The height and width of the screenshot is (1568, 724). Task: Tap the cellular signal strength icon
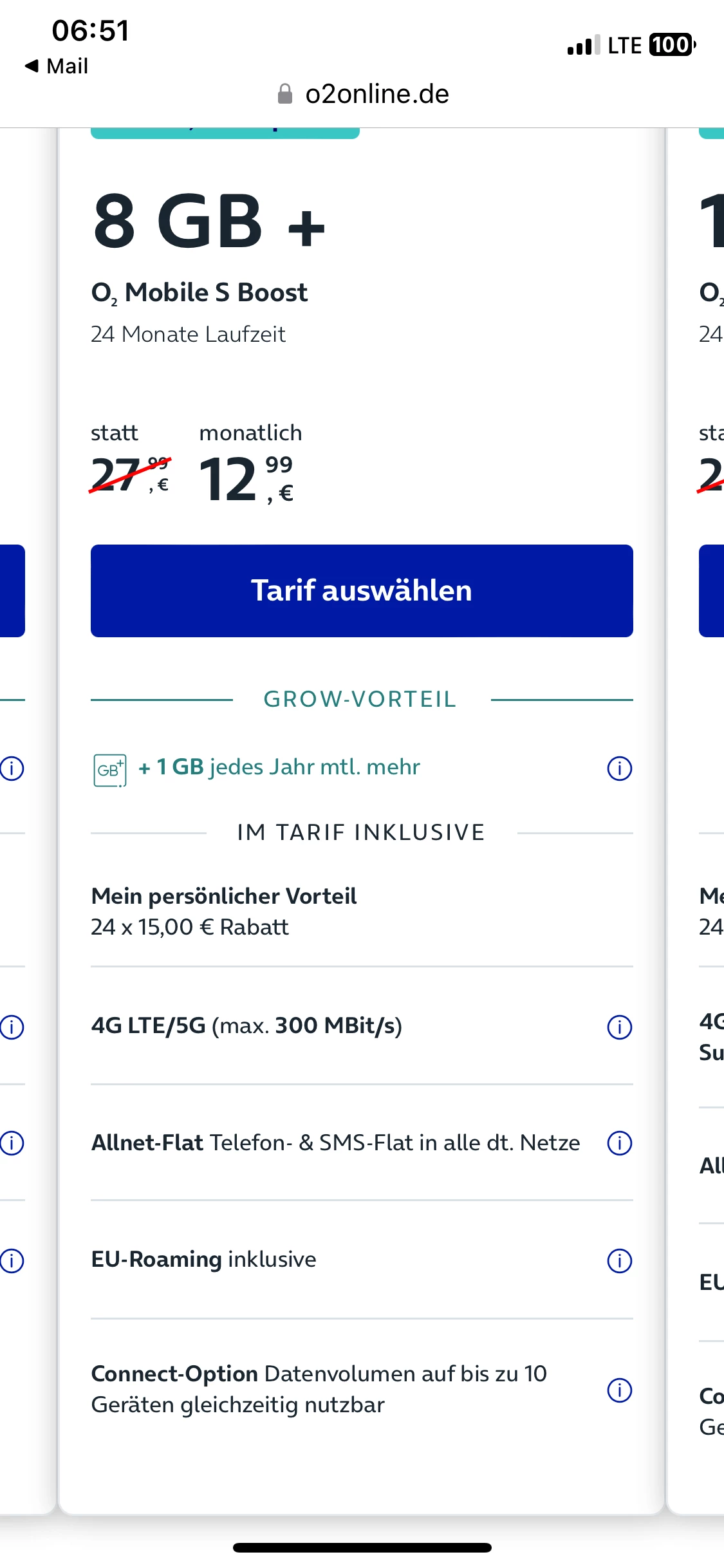(x=583, y=46)
